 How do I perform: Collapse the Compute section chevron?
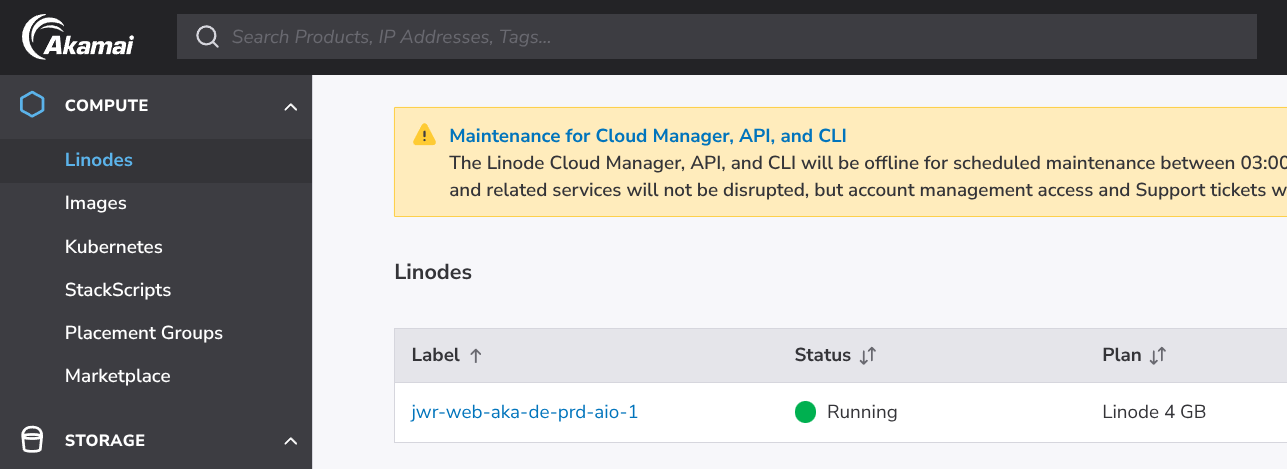coord(291,106)
